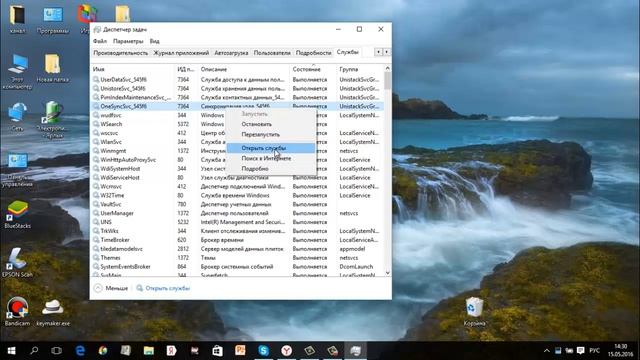
Task: Click the Открыть службы link at bottom
Action: click(x=167, y=288)
